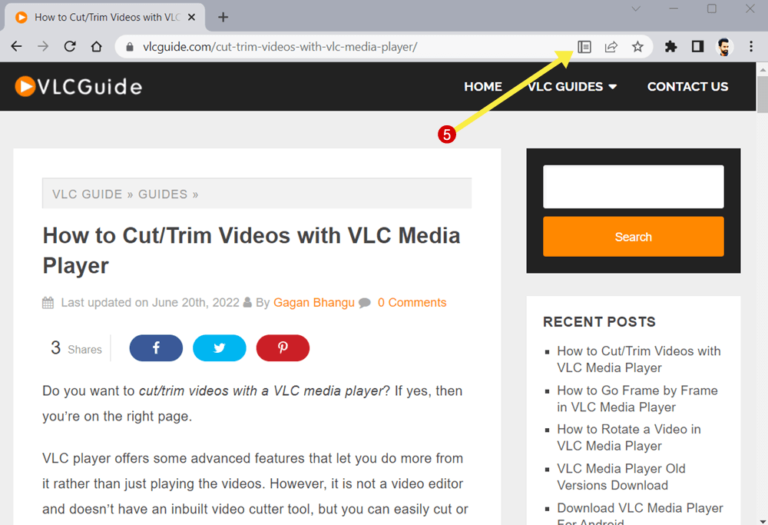The width and height of the screenshot is (768, 525).
Task: Open CONTACT US page
Action: point(688,87)
